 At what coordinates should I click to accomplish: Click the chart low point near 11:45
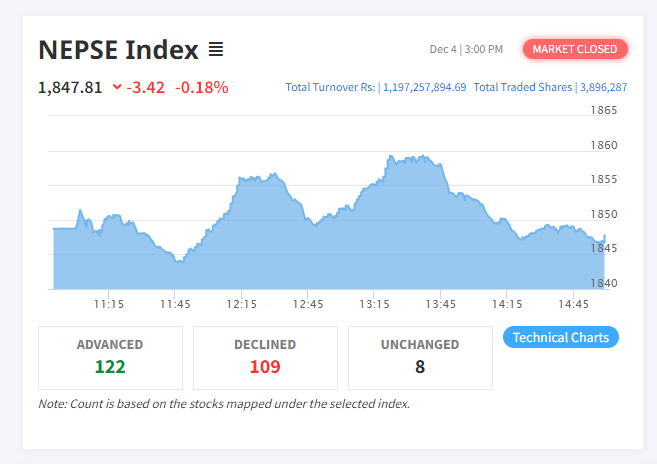178,260
